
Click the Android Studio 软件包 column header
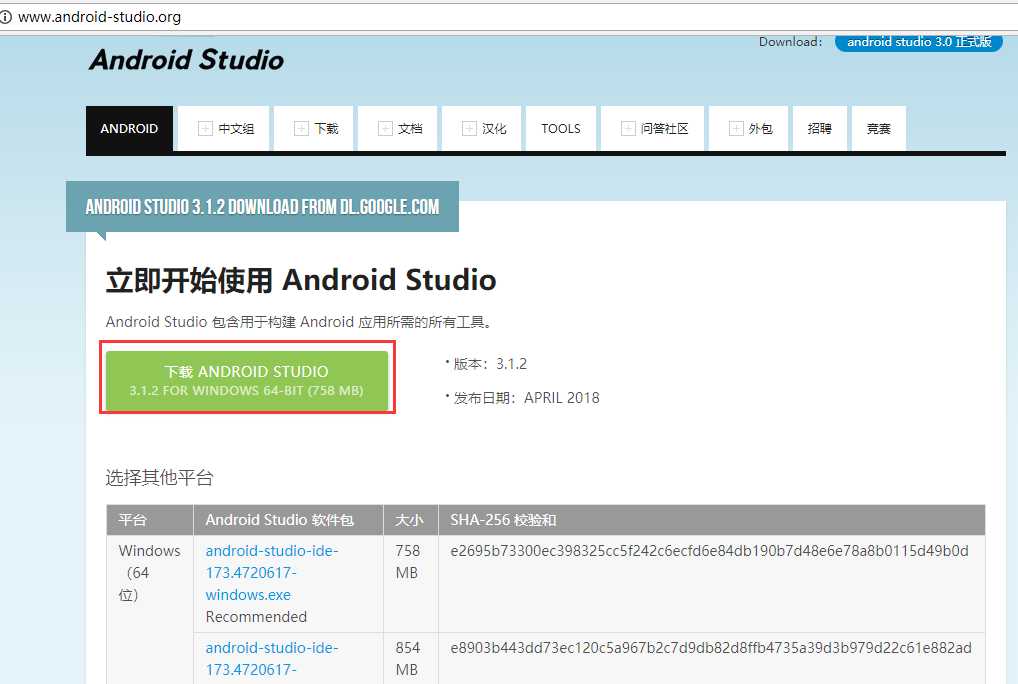pyautogui.click(x=288, y=520)
